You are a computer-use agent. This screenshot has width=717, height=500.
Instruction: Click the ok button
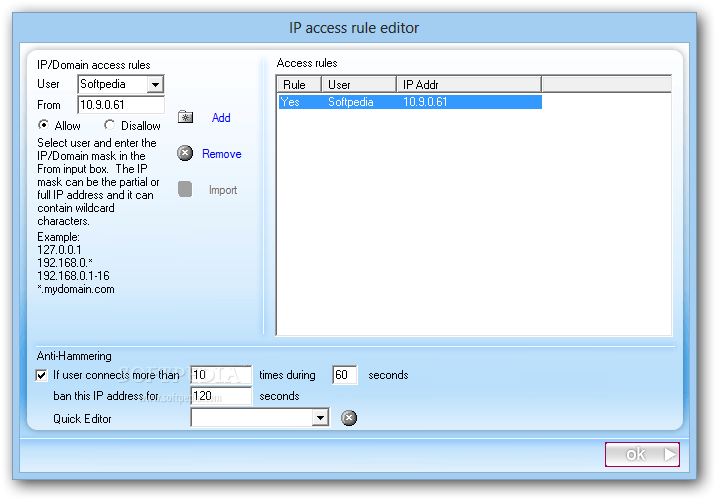coord(642,454)
